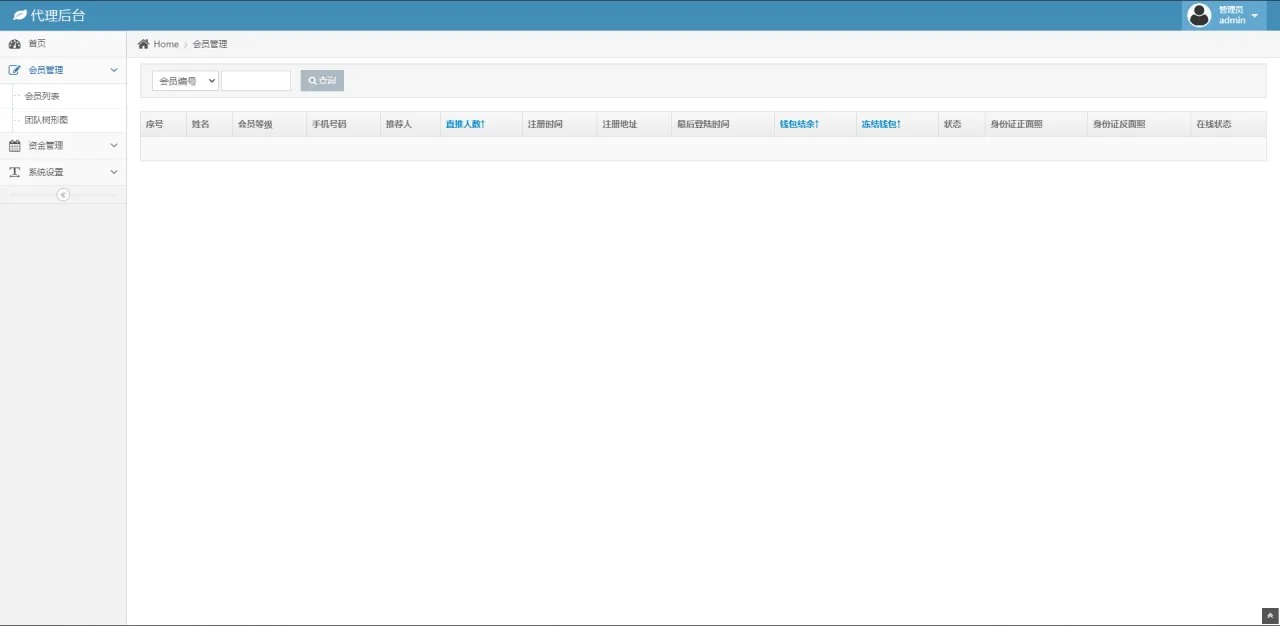Open 会员列表 in the sidebar
The width and height of the screenshot is (1280, 626).
pyautogui.click(x=42, y=96)
